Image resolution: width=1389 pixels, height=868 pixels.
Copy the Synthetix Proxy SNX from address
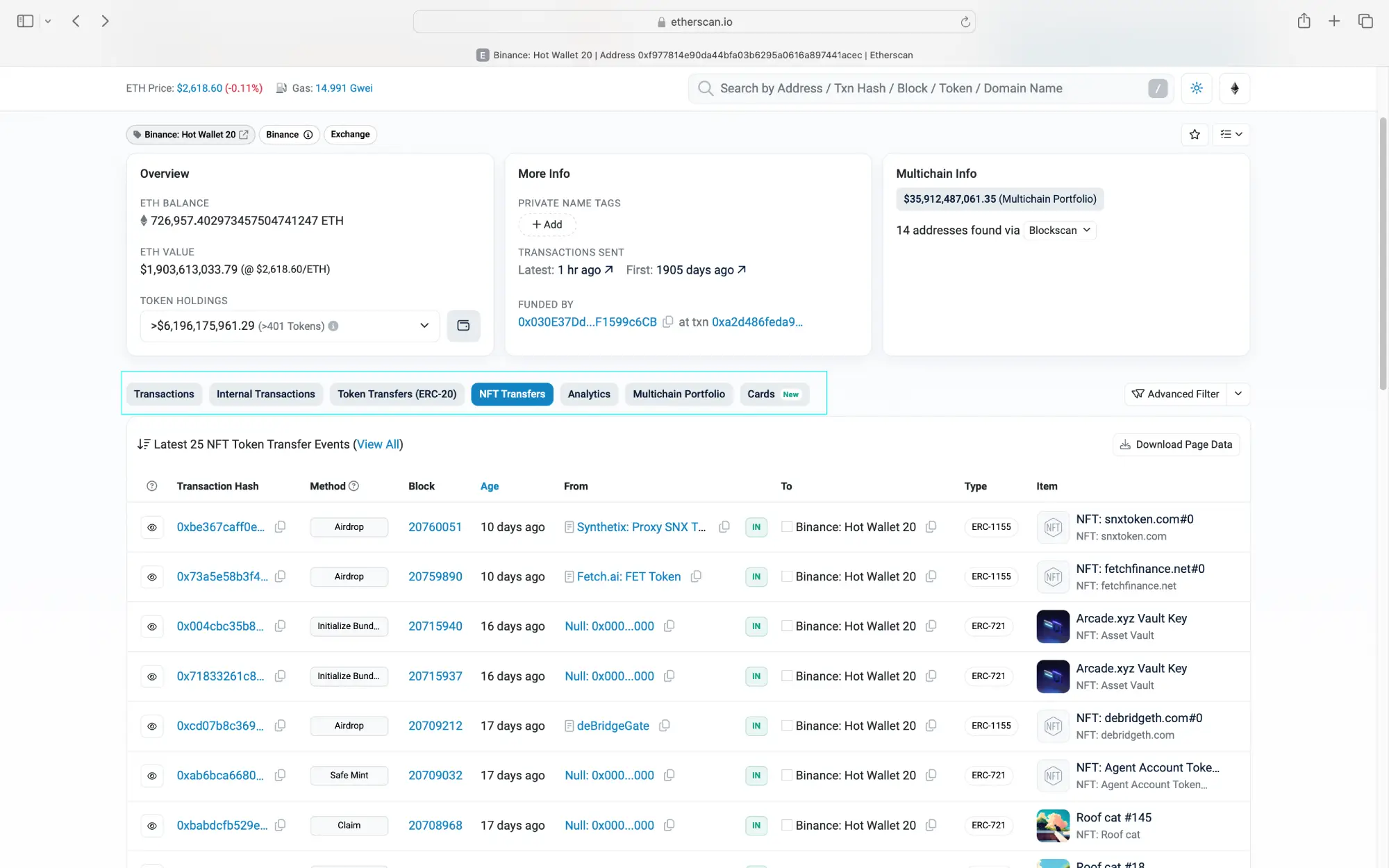point(724,527)
